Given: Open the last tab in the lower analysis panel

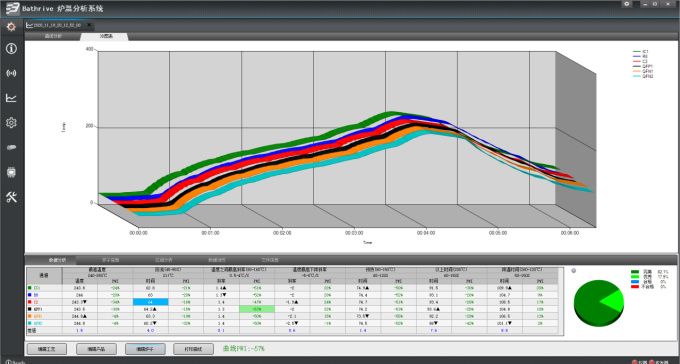Looking at the screenshot, I should tap(270, 260).
